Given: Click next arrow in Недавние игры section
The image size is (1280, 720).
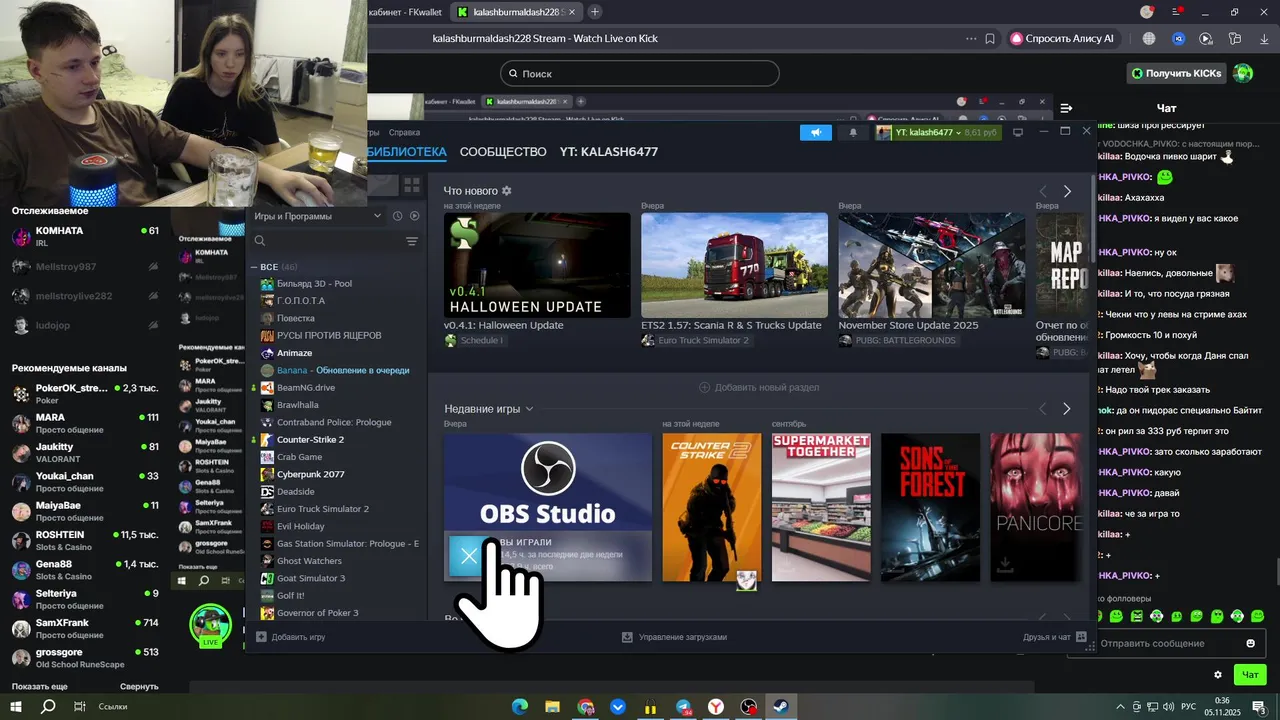Looking at the screenshot, I should [1067, 409].
